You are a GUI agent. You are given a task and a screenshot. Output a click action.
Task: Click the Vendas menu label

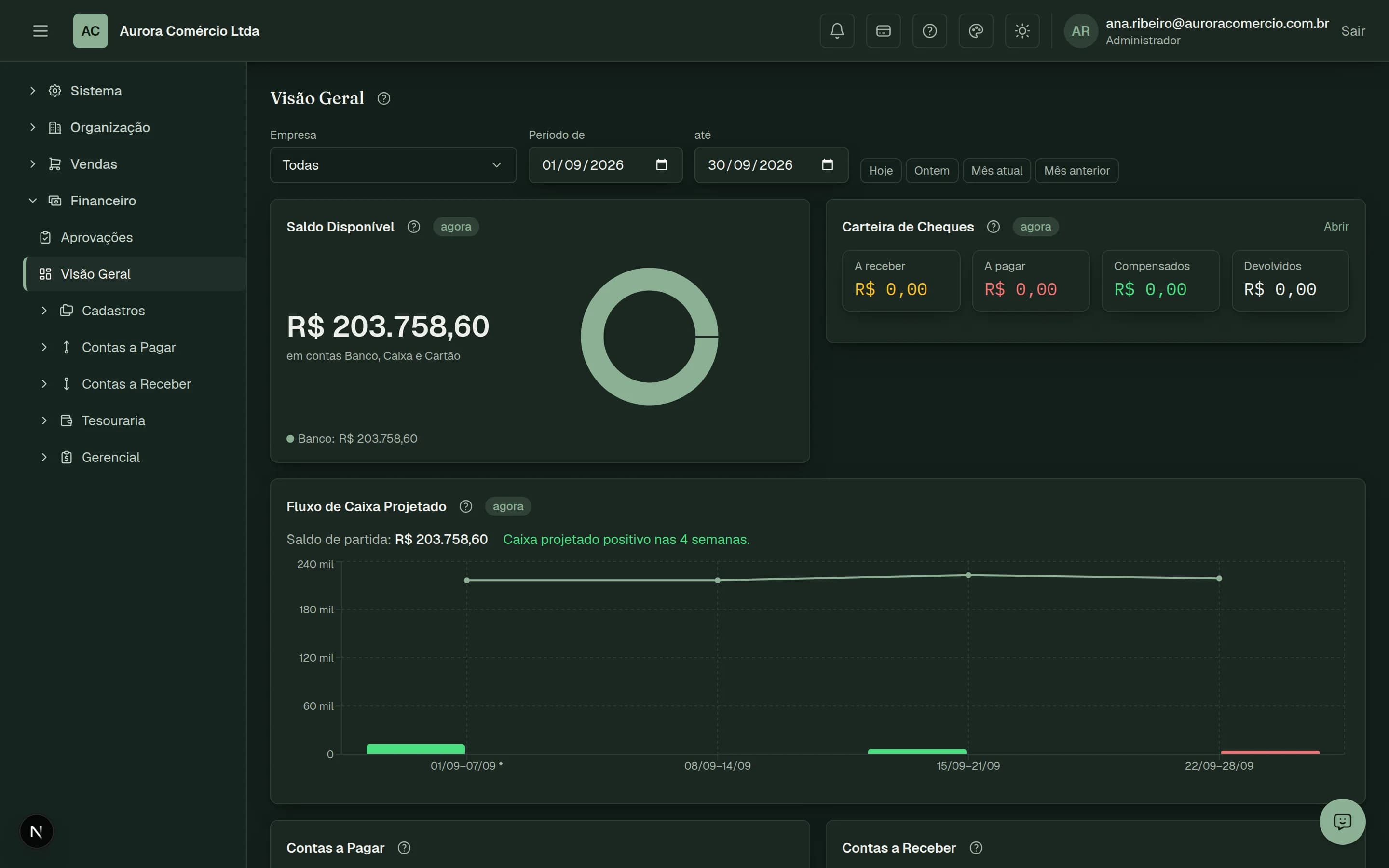tap(94, 164)
